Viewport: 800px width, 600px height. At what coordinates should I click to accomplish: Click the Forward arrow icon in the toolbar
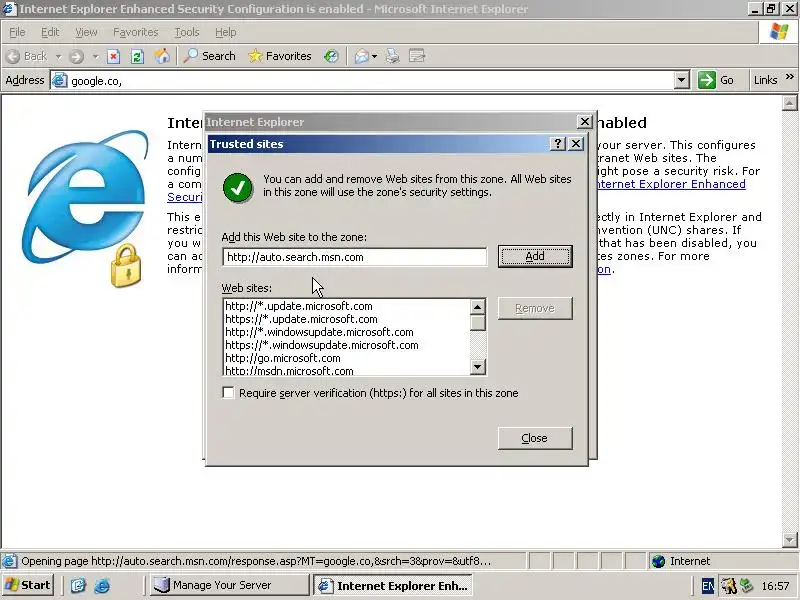[77, 56]
